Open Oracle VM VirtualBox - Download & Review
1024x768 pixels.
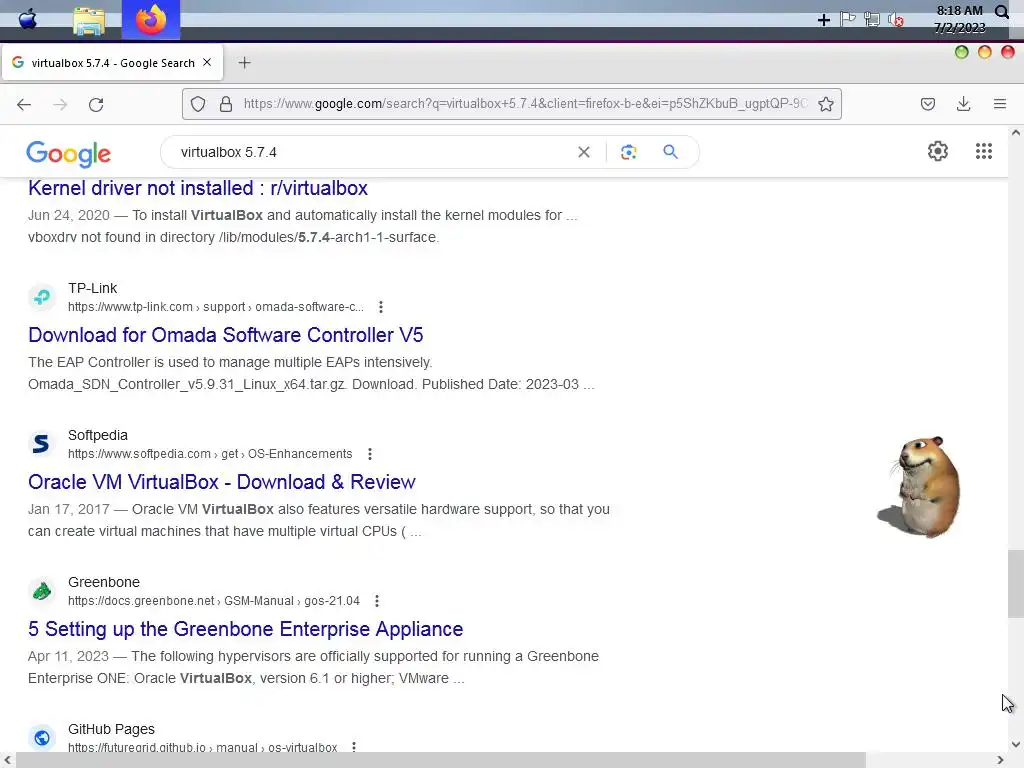pos(222,482)
